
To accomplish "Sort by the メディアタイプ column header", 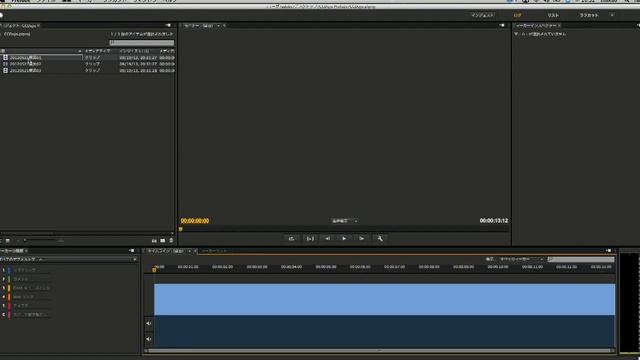I will (x=97, y=51).
